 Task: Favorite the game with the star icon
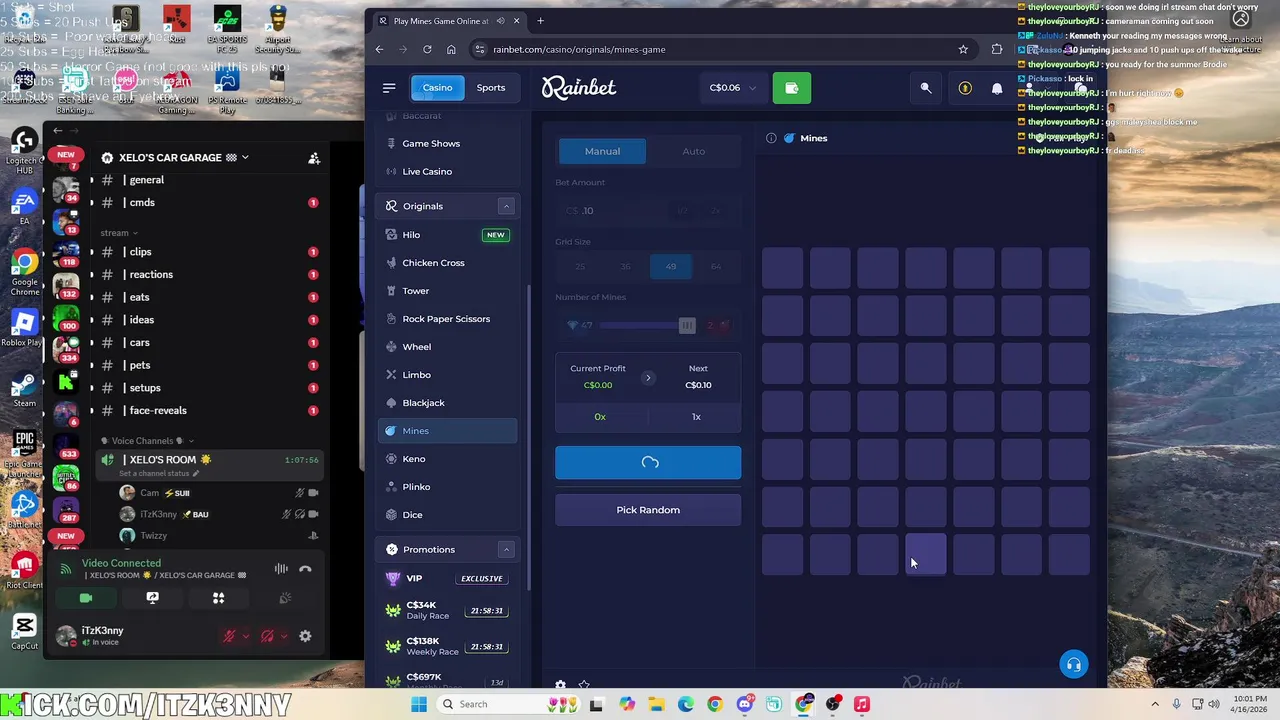[x=584, y=685]
